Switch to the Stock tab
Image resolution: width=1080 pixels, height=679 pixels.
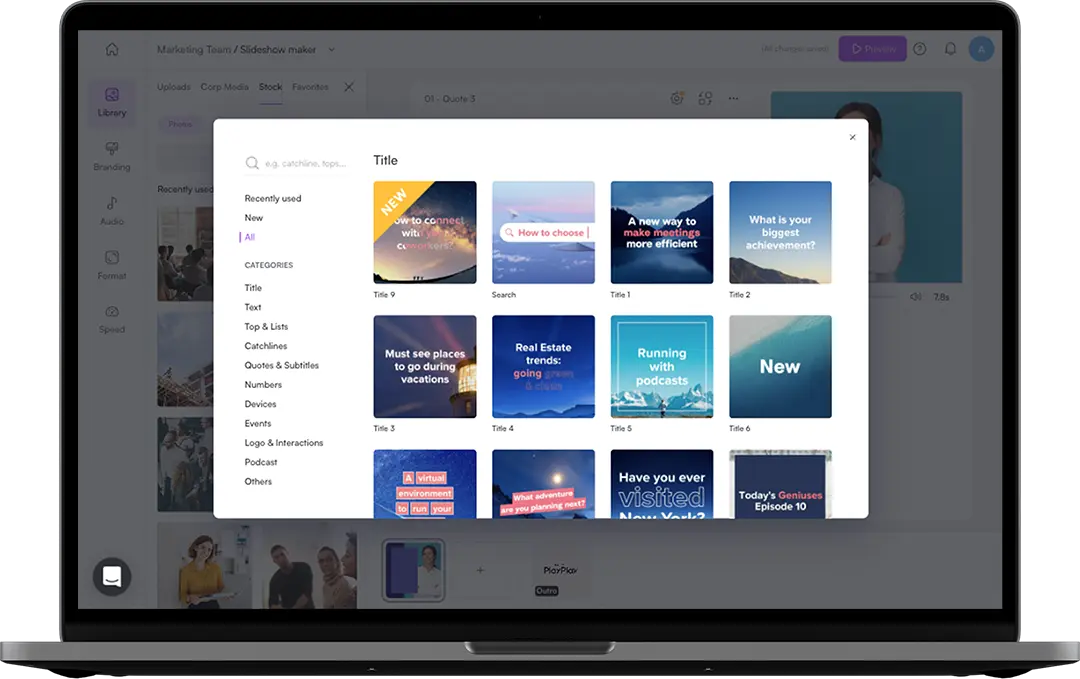click(x=269, y=86)
